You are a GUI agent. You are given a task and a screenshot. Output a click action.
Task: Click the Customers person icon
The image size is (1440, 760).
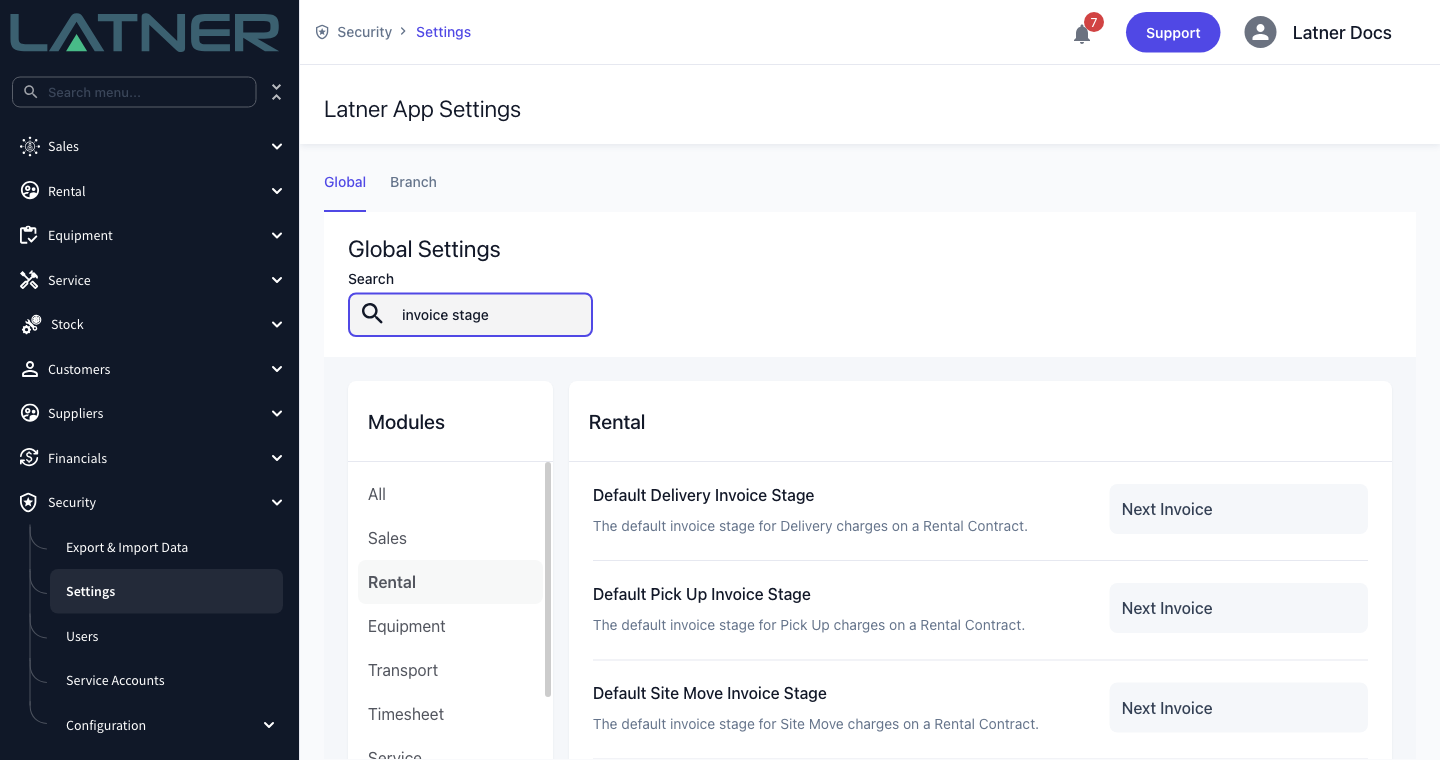pos(30,369)
